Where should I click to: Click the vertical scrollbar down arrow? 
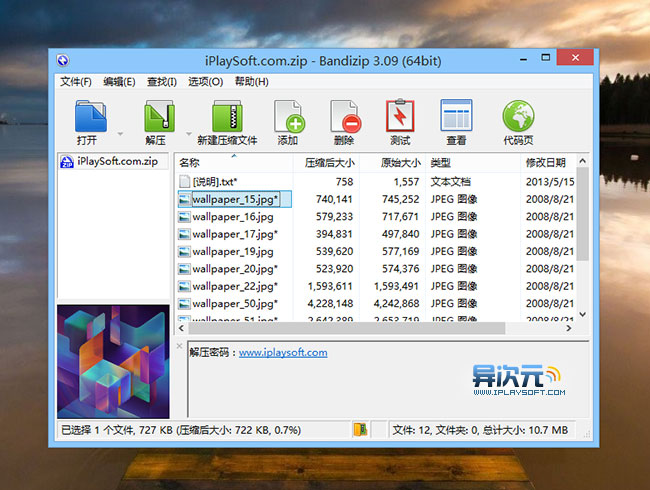click(x=582, y=315)
